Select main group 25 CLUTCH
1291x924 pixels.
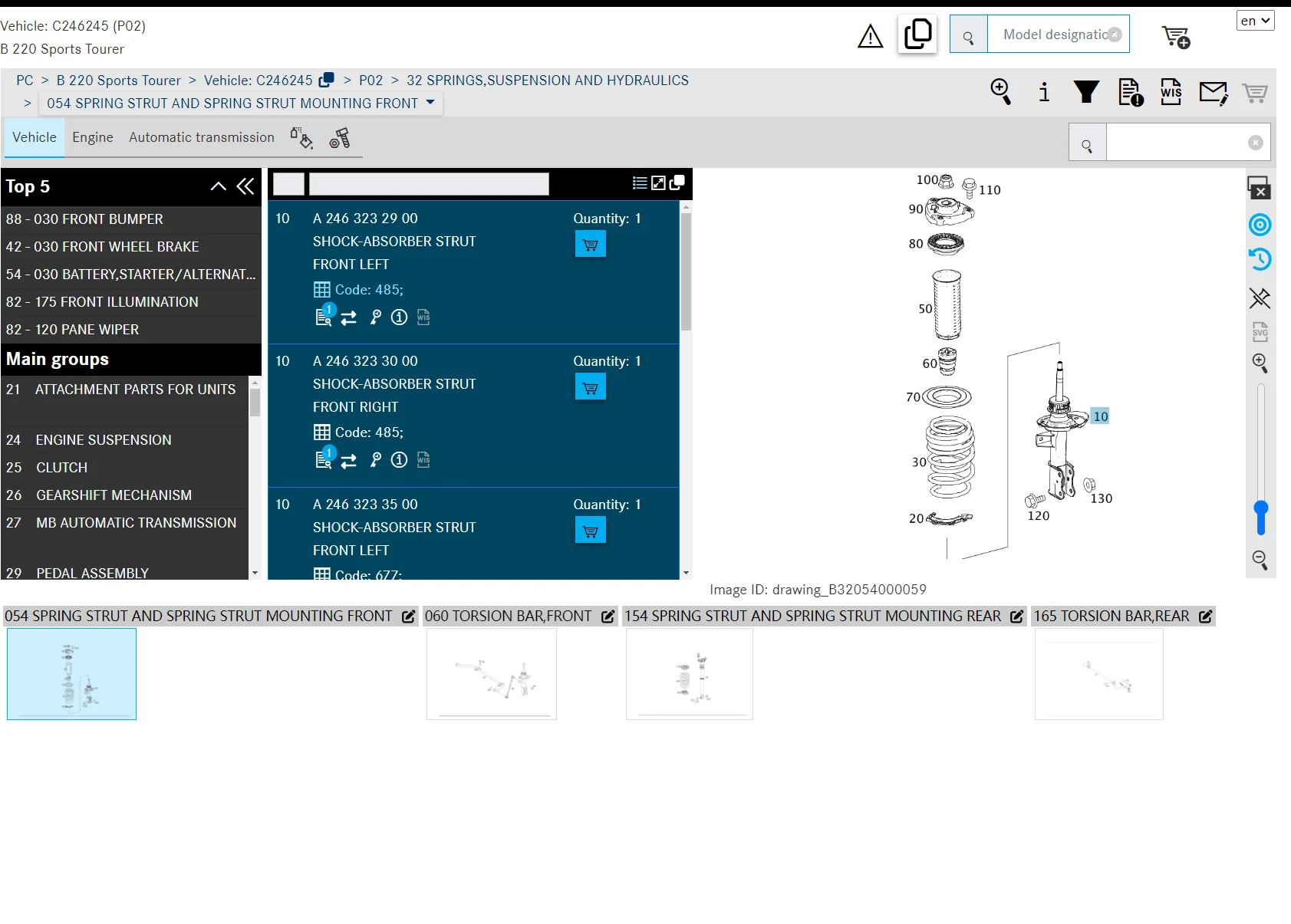click(125, 468)
